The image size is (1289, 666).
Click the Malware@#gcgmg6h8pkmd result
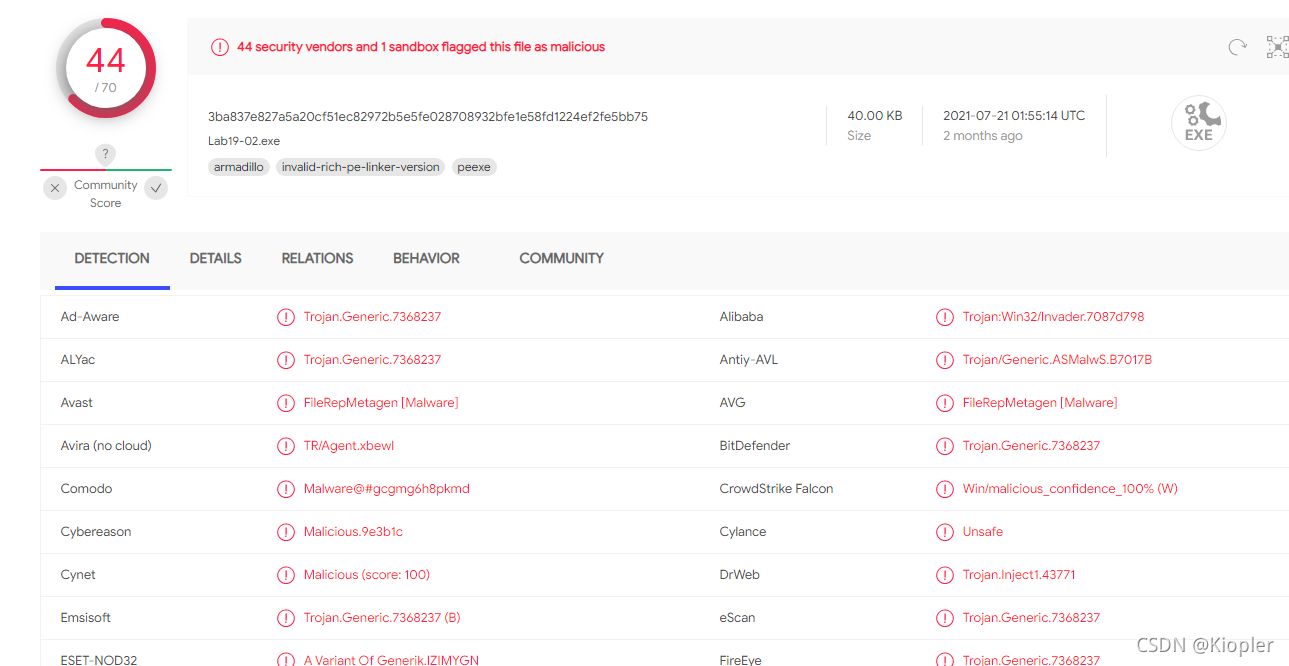point(387,489)
